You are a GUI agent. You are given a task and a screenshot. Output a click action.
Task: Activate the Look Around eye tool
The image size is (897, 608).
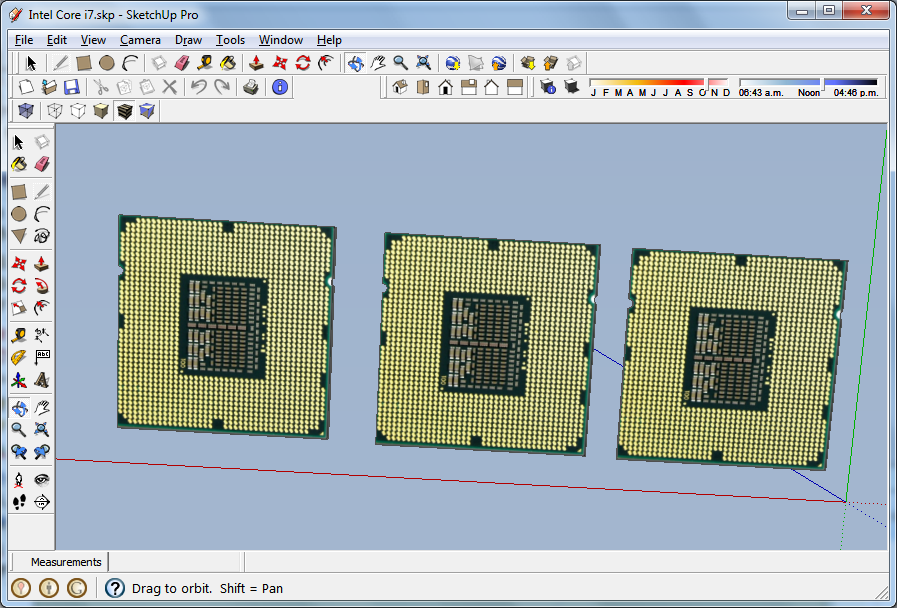pyautogui.click(x=42, y=479)
